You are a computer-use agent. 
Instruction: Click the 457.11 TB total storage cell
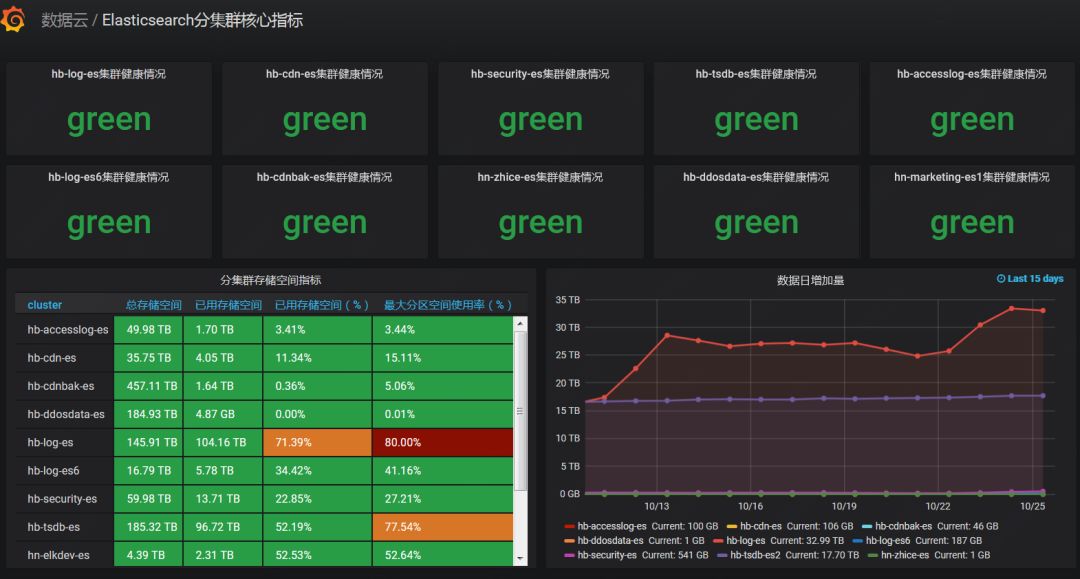148,386
